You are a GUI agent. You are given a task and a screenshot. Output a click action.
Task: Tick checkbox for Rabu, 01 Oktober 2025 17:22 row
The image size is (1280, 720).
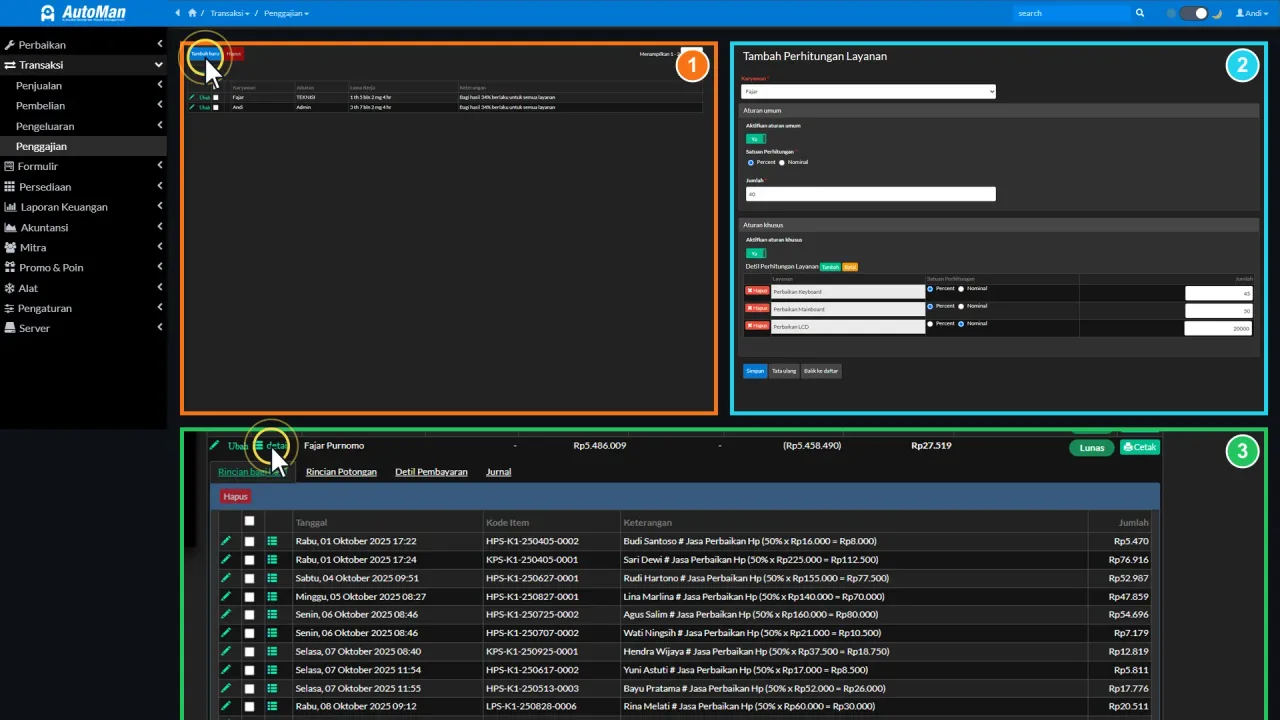249,541
